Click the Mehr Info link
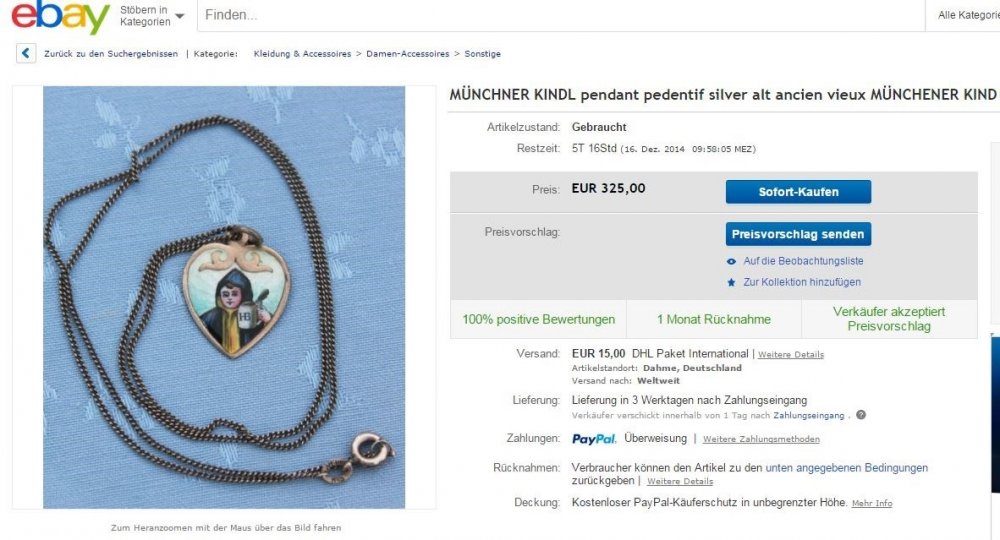Viewport: 1000px width, 540px height. pos(872,503)
